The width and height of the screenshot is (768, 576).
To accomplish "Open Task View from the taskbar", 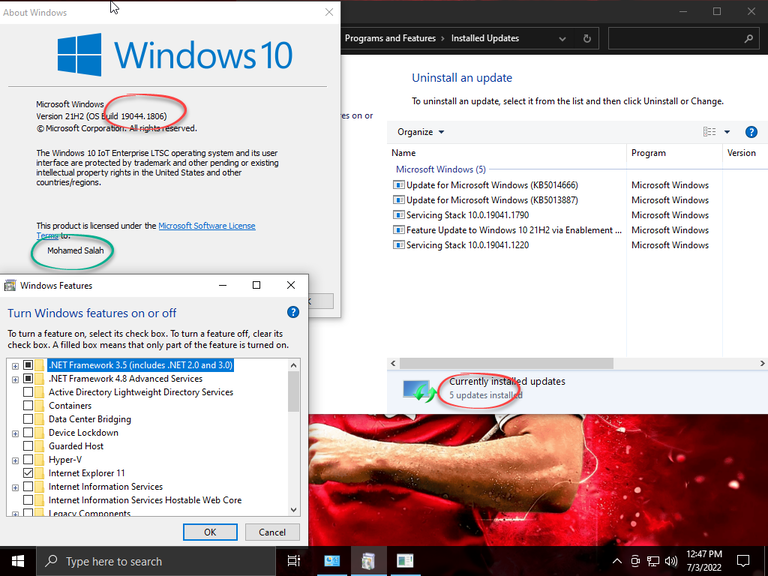I will click(293, 561).
